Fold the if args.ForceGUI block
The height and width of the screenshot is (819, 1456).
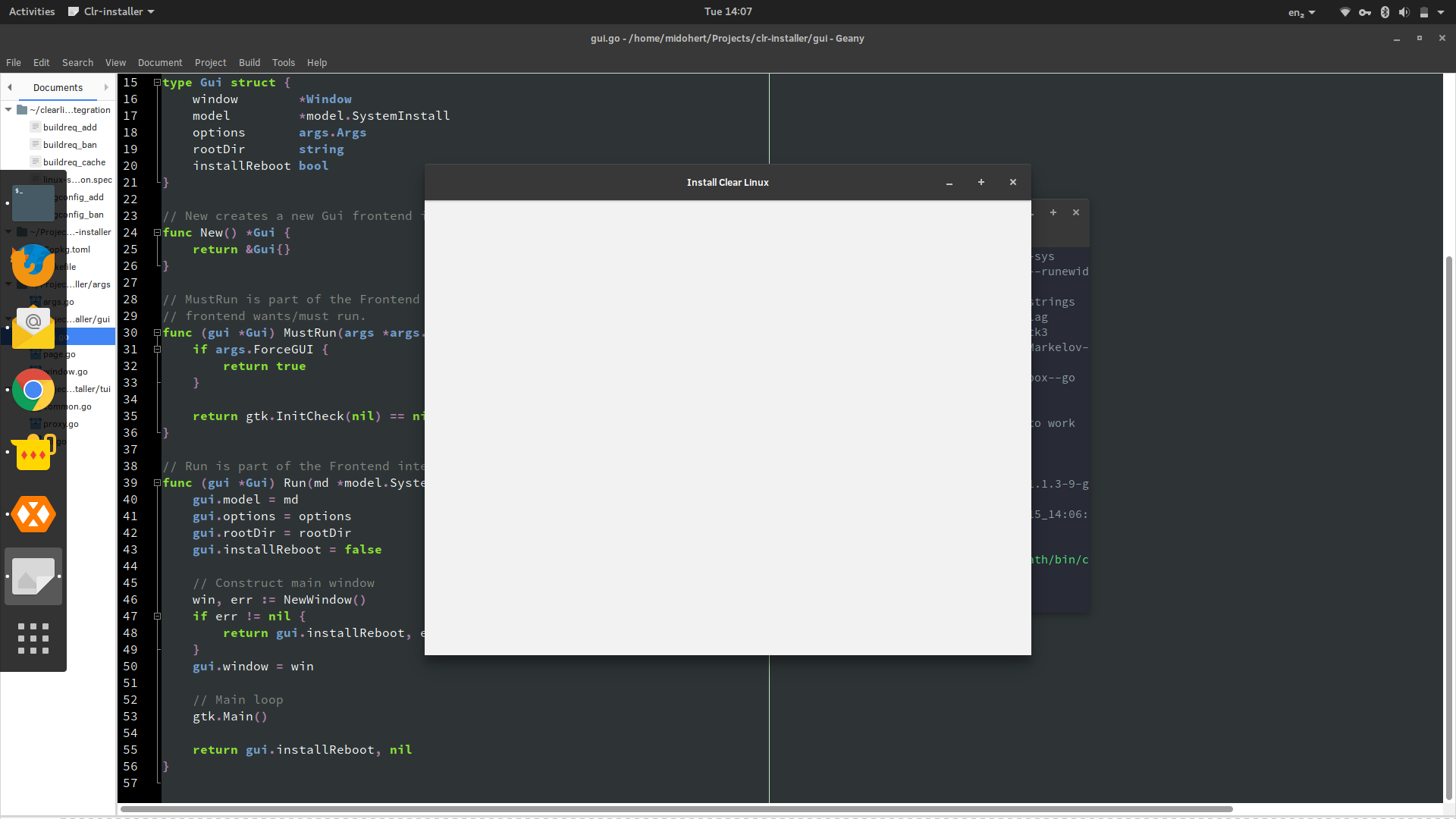[157, 350]
